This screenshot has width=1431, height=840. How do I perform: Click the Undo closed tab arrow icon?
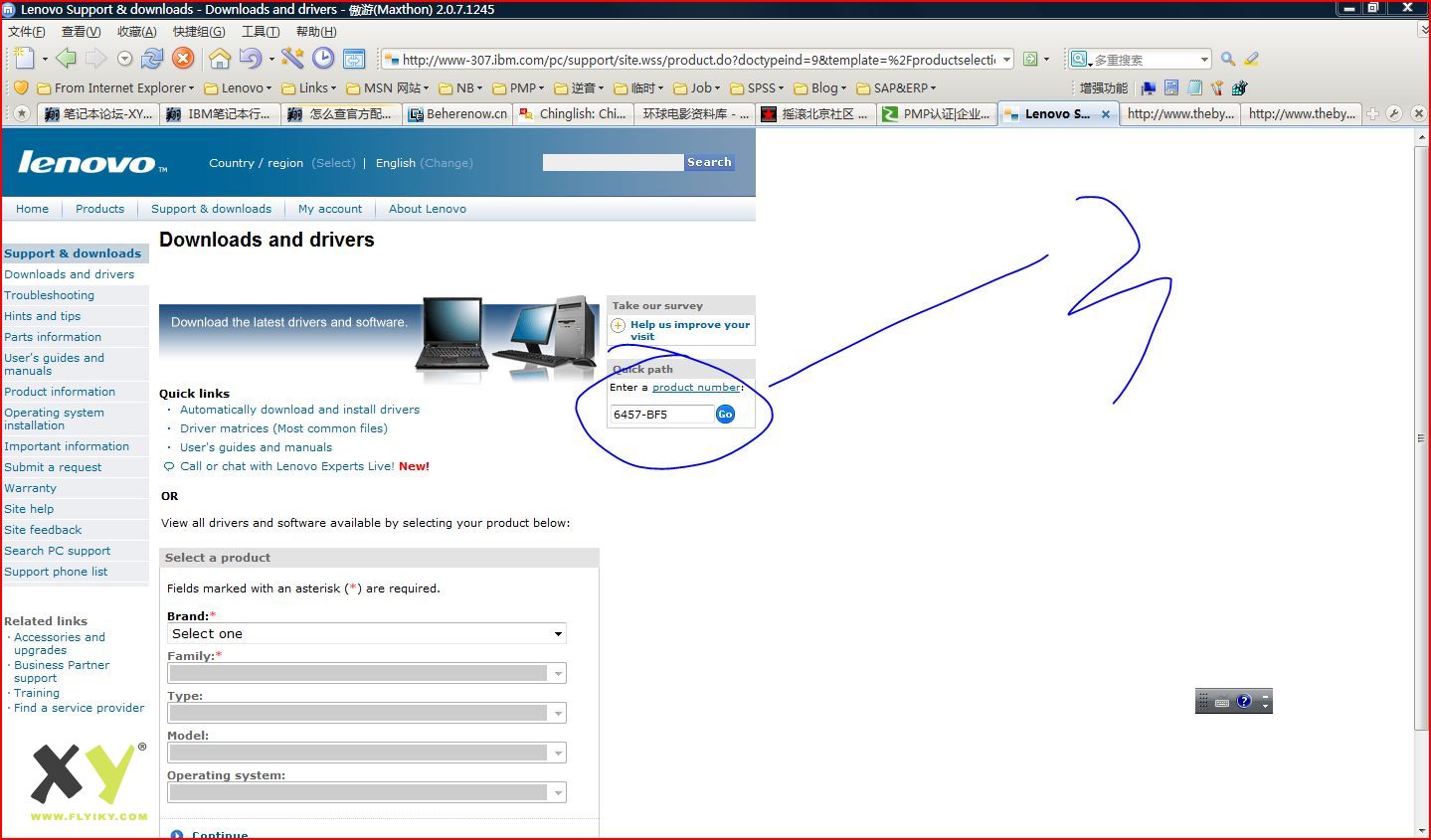point(250,59)
